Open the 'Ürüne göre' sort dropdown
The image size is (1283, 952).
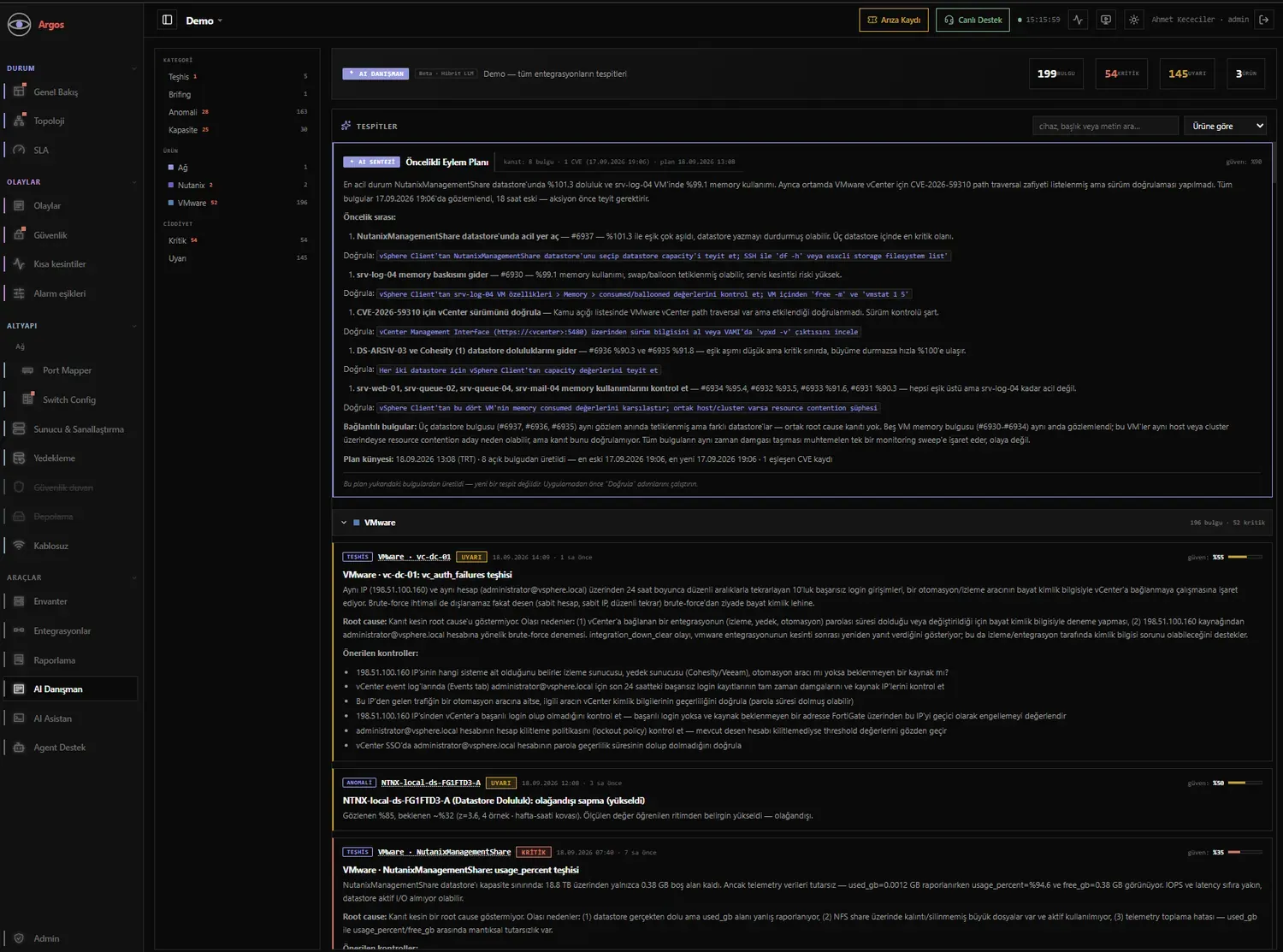click(1225, 126)
